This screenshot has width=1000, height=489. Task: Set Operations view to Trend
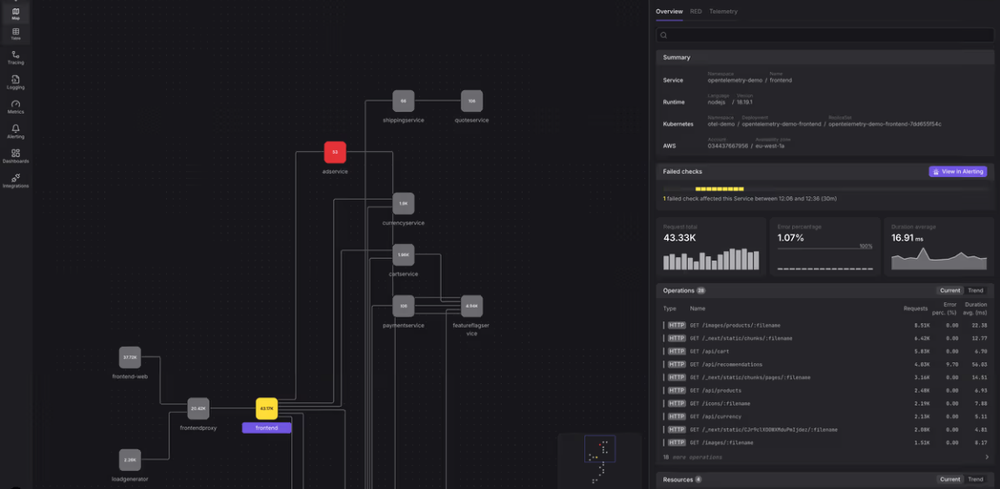975,291
